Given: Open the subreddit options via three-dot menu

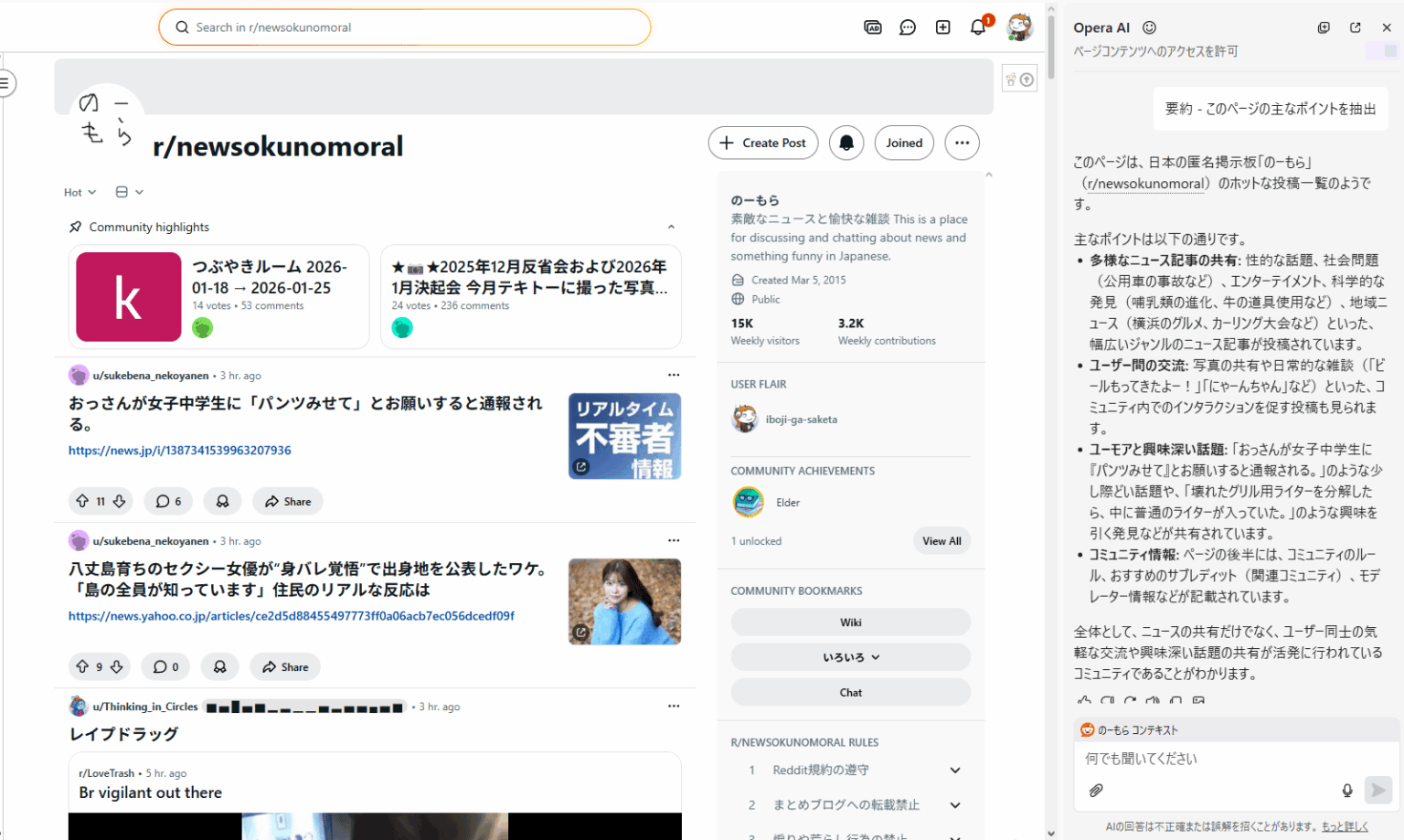Looking at the screenshot, I should click(x=962, y=143).
